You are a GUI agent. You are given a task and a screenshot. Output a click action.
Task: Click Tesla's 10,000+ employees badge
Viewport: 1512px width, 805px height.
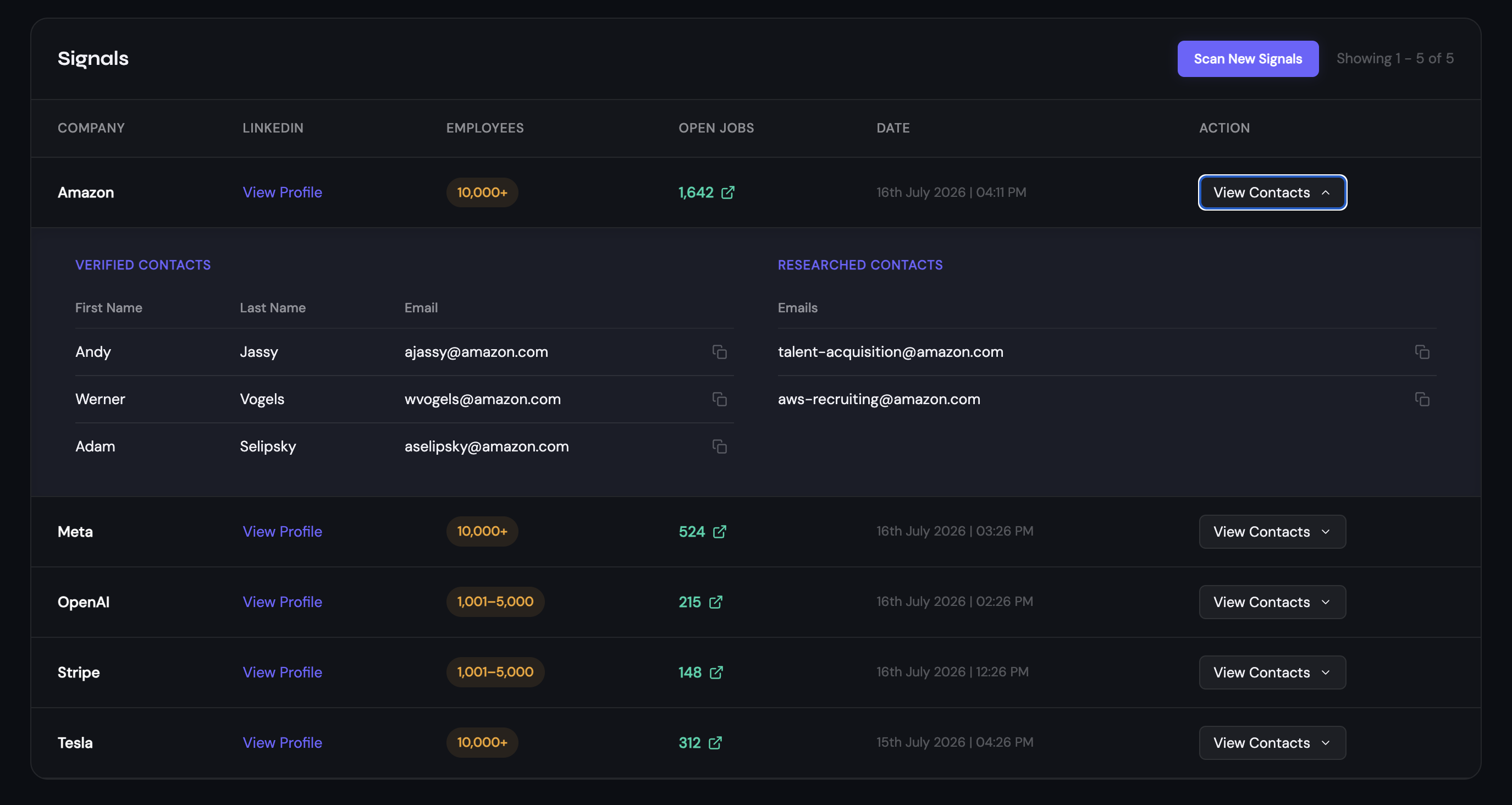[x=482, y=743]
